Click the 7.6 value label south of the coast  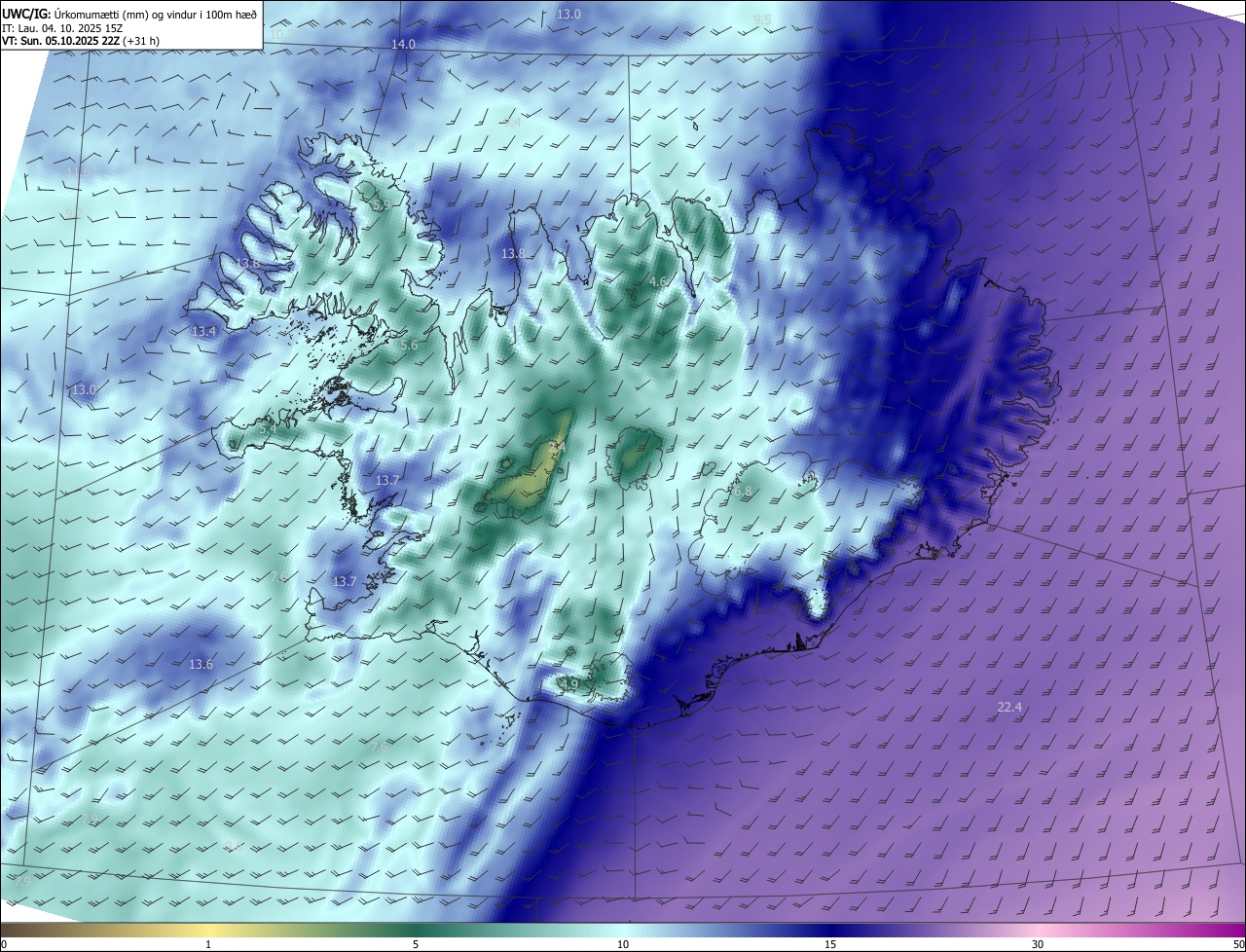(380, 747)
